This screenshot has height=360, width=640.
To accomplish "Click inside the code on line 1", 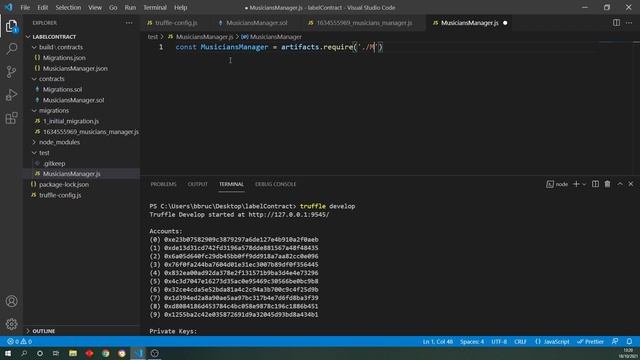I will pos(279,47).
